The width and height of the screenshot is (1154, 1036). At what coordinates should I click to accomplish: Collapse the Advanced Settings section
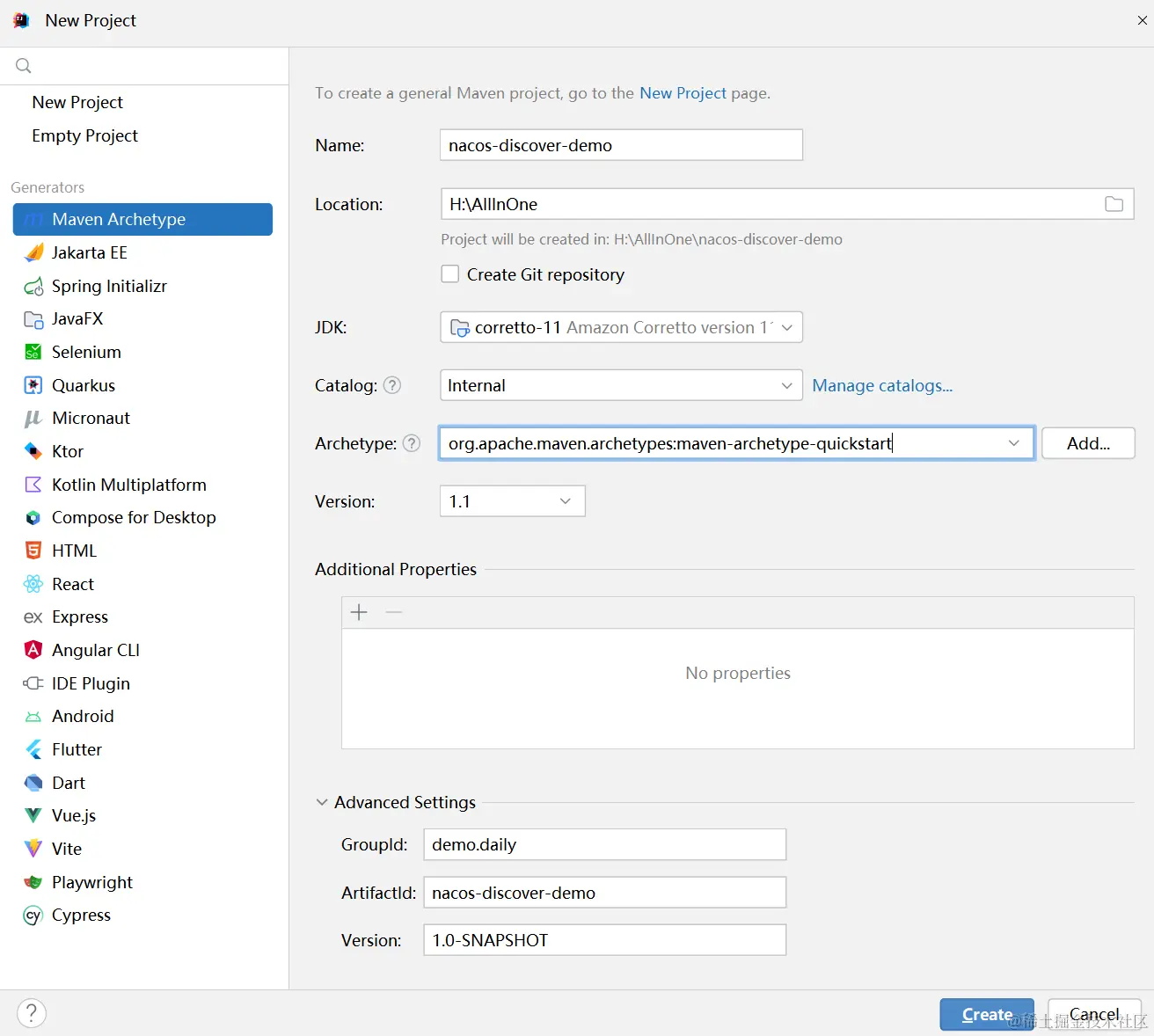tap(322, 802)
